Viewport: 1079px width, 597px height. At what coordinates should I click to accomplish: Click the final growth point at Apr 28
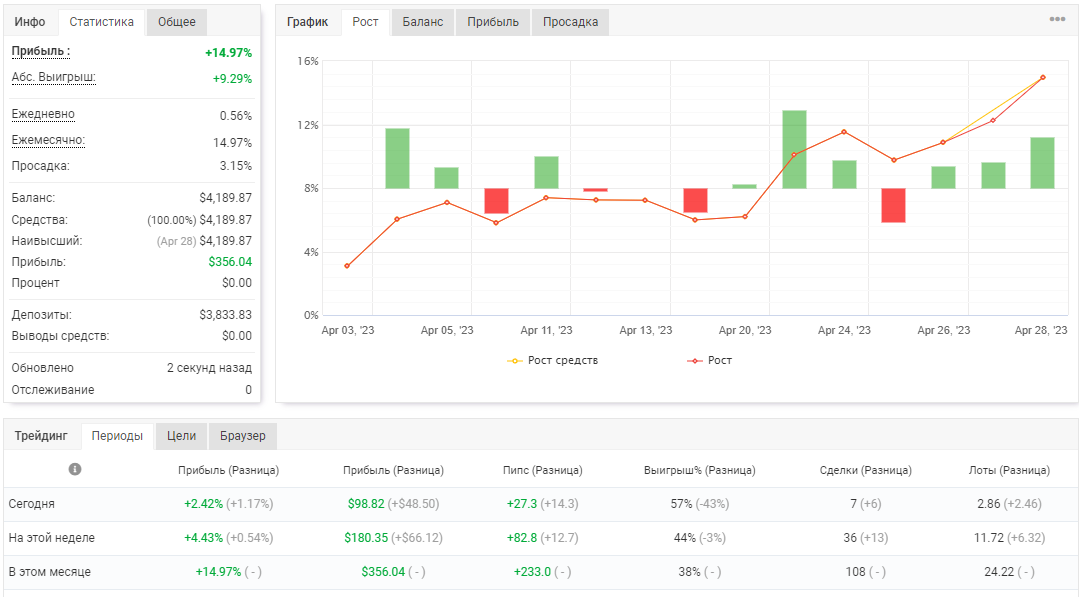point(1043,78)
